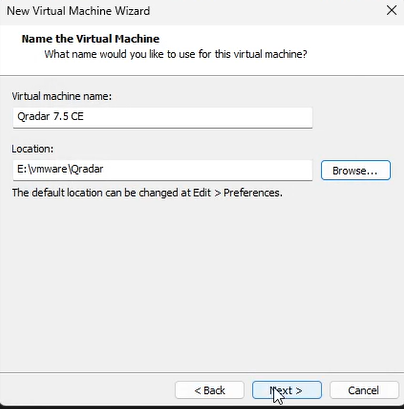404x409 pixels.
Task: Click the word 'Preferences' in the hint
Action: pyautogui.click(x=253, y=193)
